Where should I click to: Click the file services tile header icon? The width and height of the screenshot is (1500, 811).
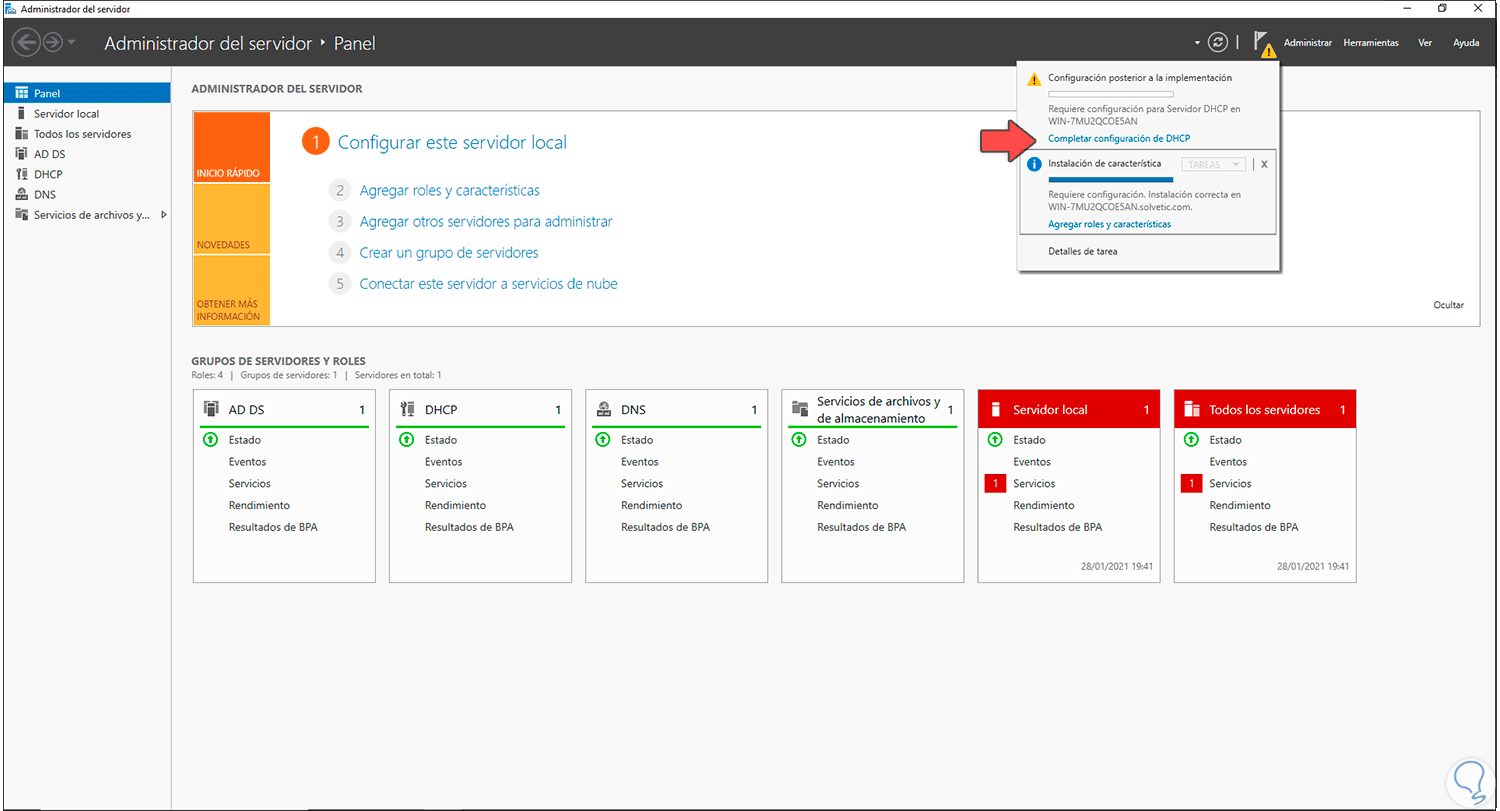click(x=799, y=409)
